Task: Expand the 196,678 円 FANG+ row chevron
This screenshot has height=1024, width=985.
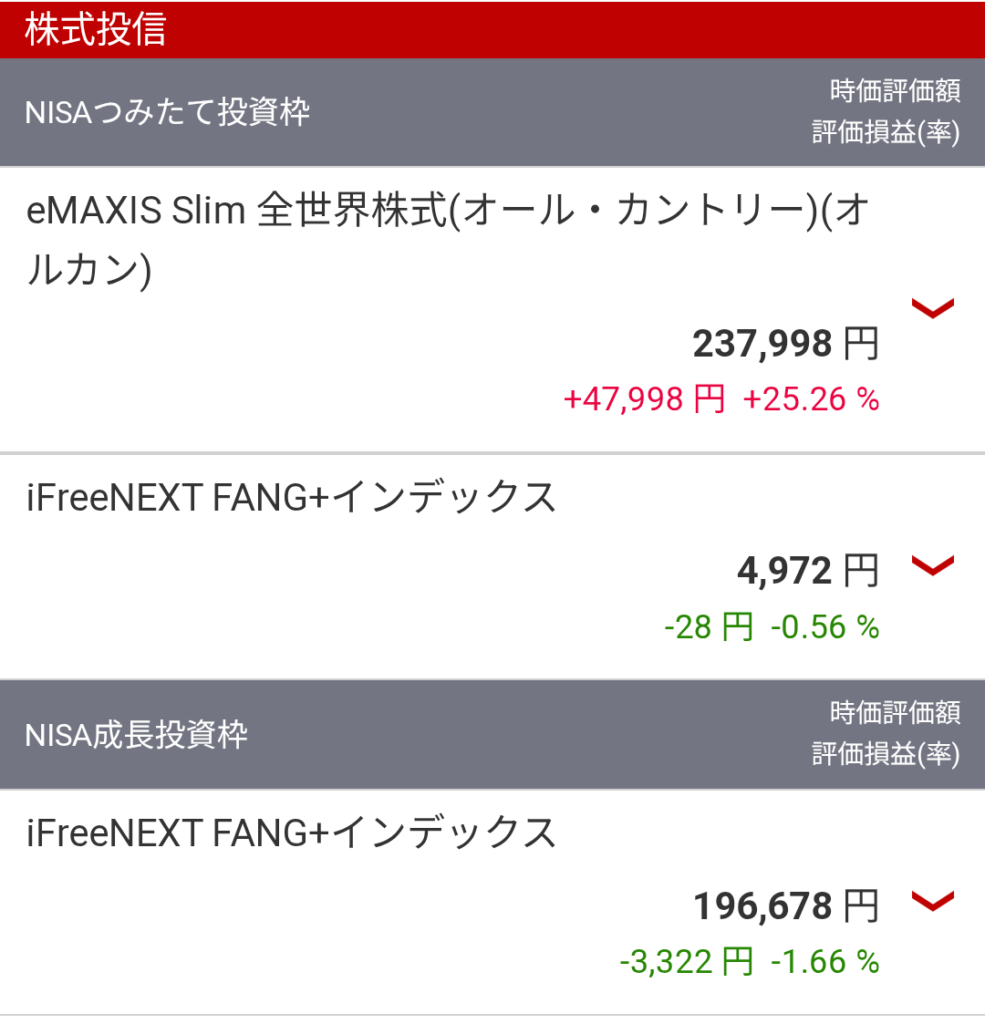Action: pos(934,903)
